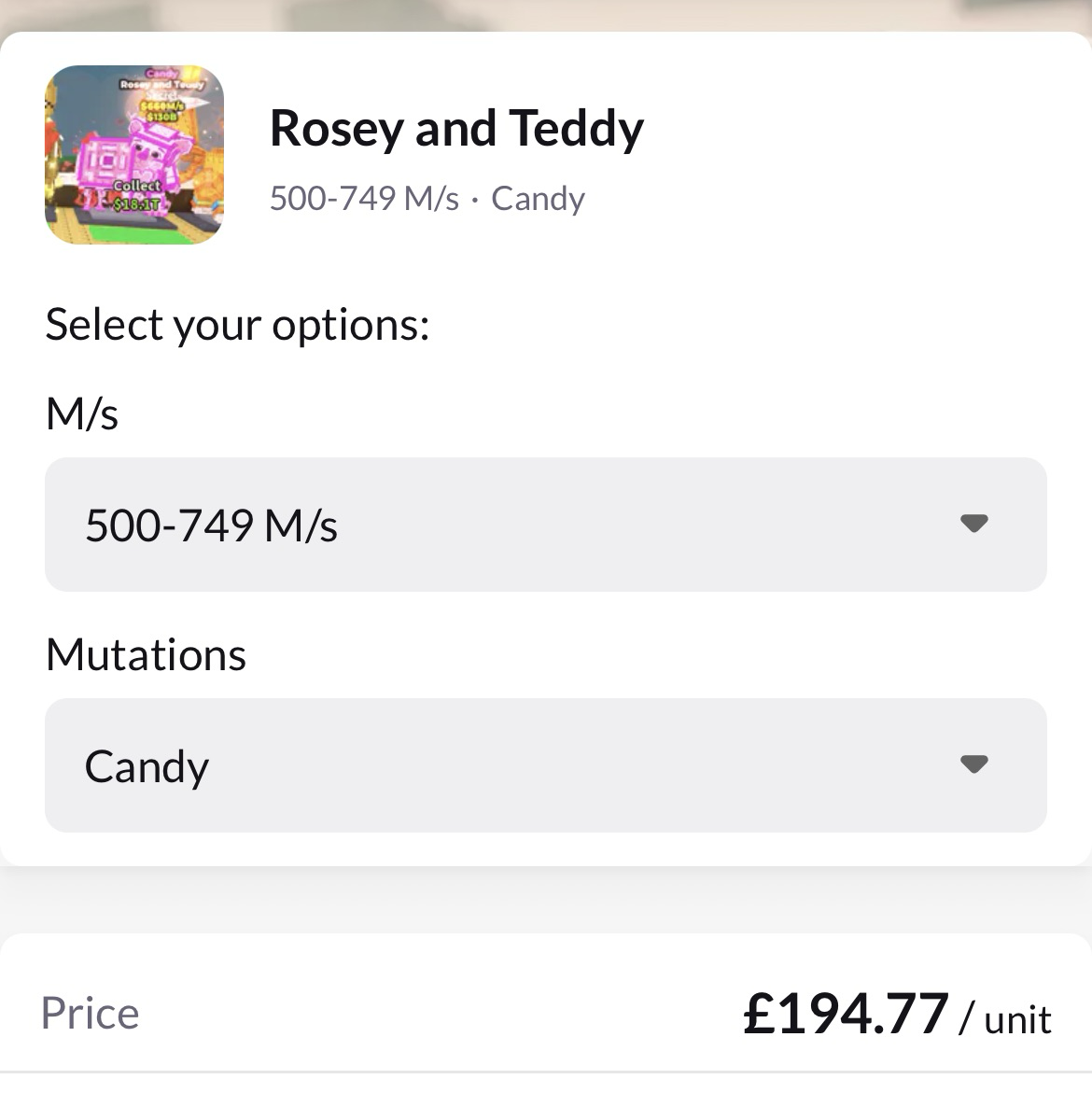Click "500-749 M/s" in the product subtitle
Viewport: 1092px width, 1093px height.
[x=364, y=199]
